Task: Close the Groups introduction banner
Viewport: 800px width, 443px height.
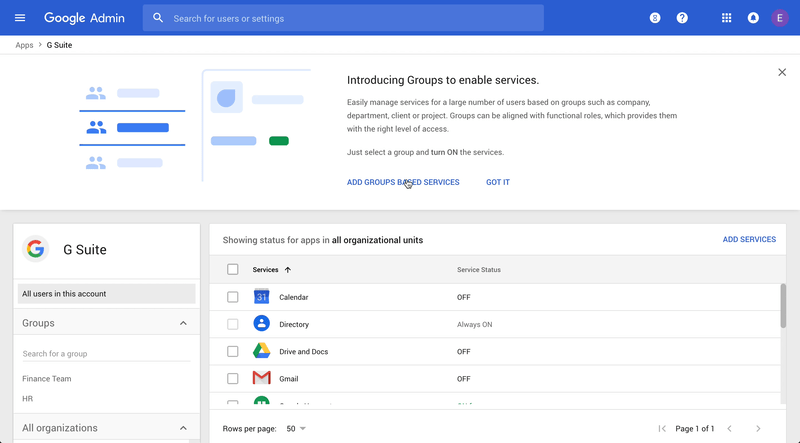Action: 782,72
